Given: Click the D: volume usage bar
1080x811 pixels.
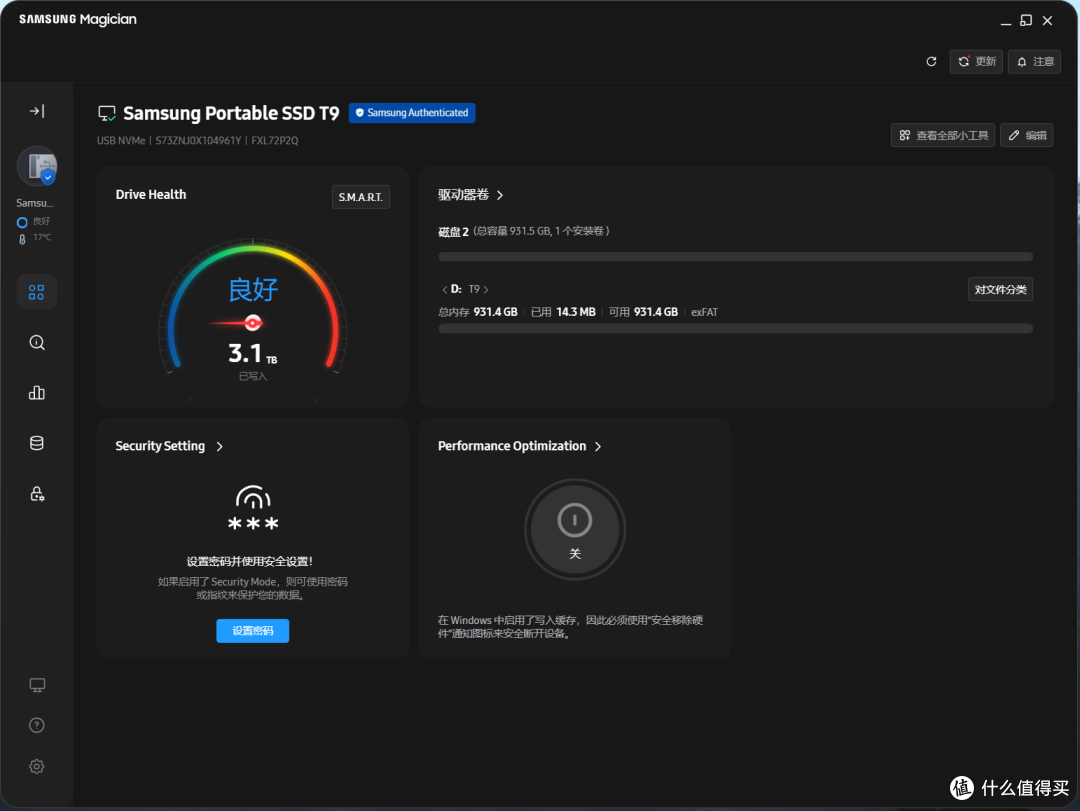Looking at the screenshot, I should pos(736,329).
